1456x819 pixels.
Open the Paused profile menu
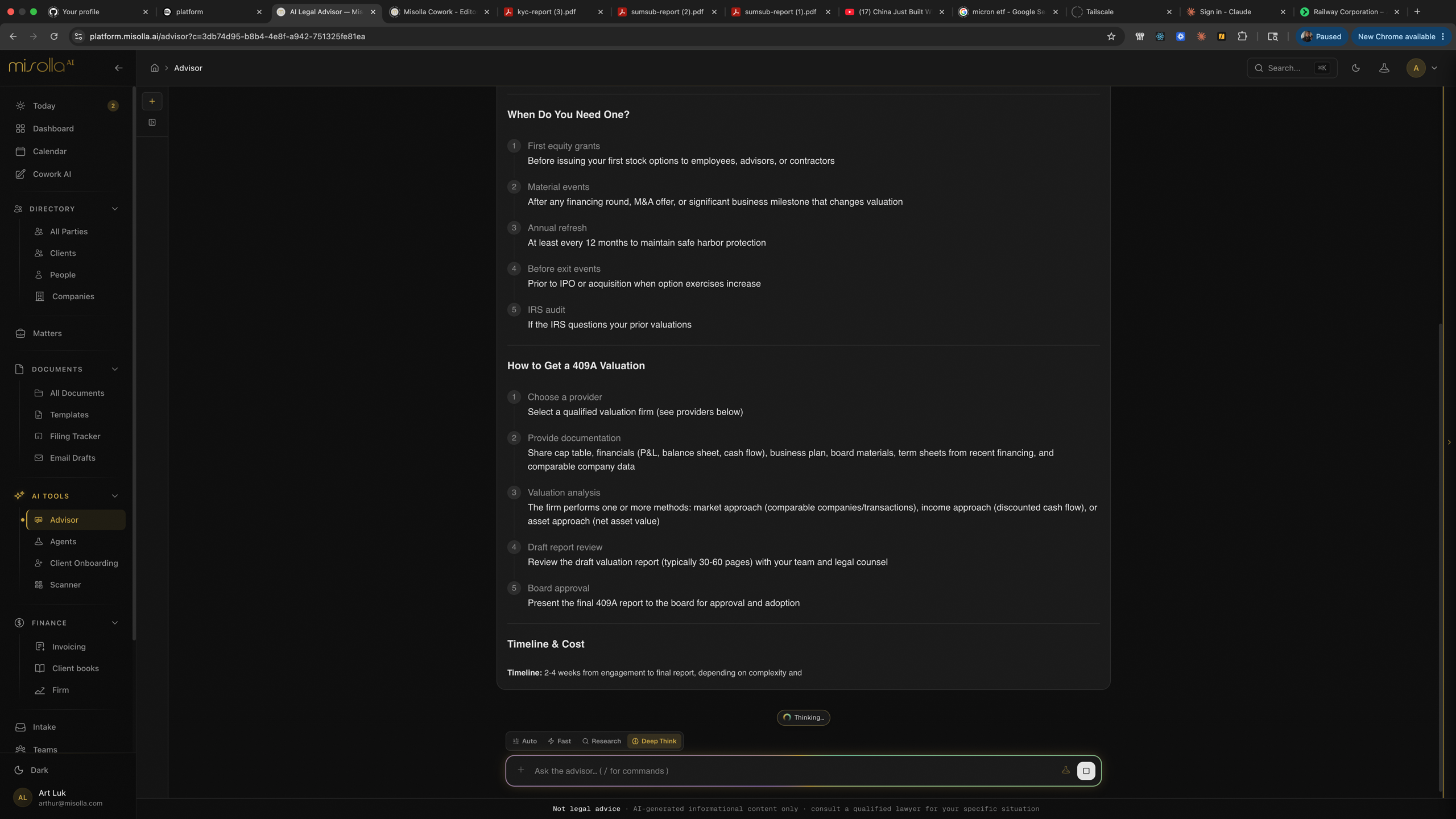tap(1321, 36)
